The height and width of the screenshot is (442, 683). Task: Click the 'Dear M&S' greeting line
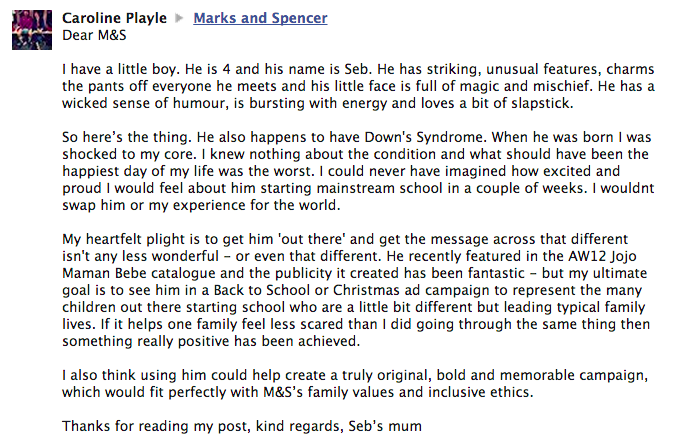[94, 35]
